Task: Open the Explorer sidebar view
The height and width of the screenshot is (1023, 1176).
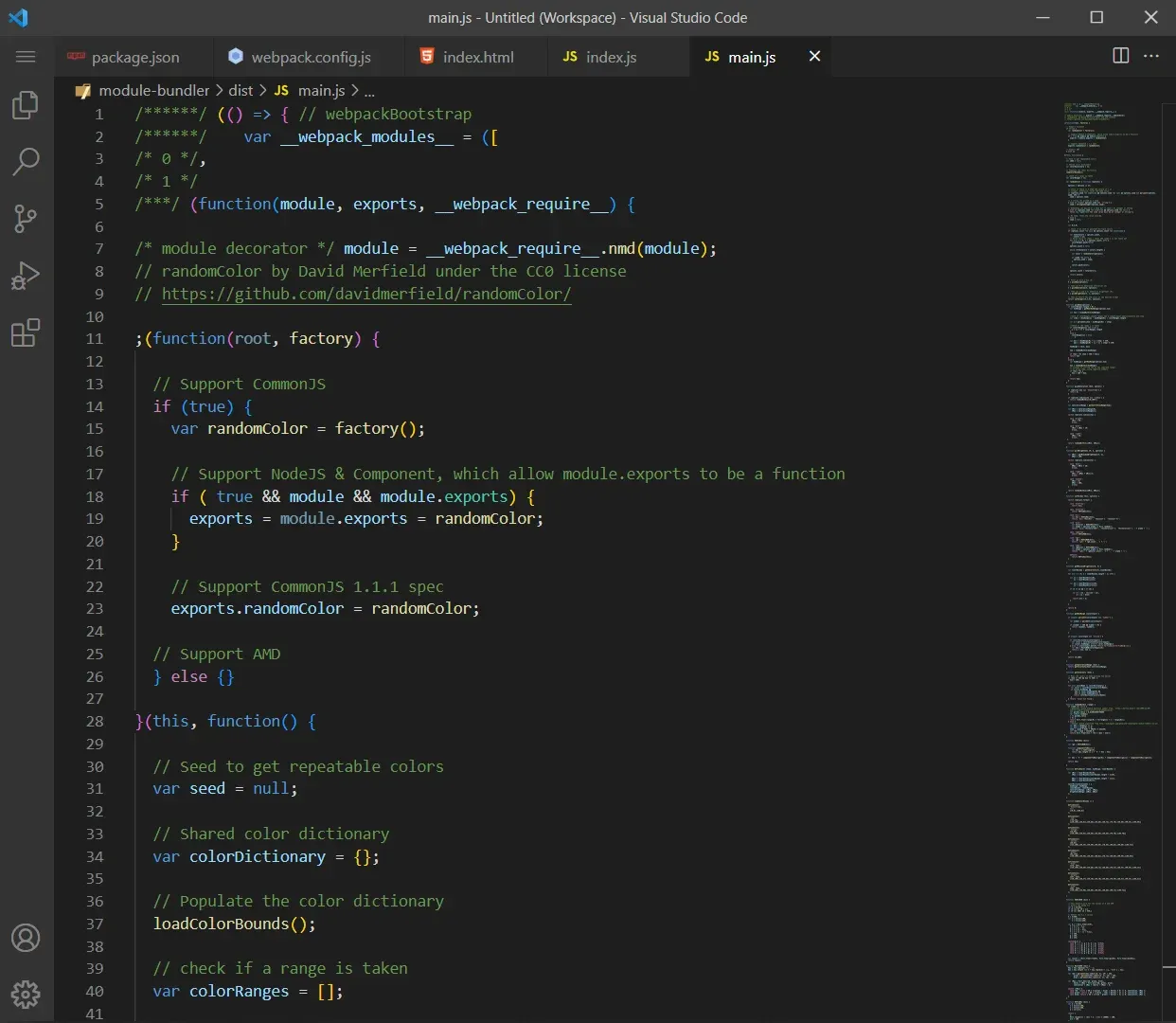Action: [26, 105]
